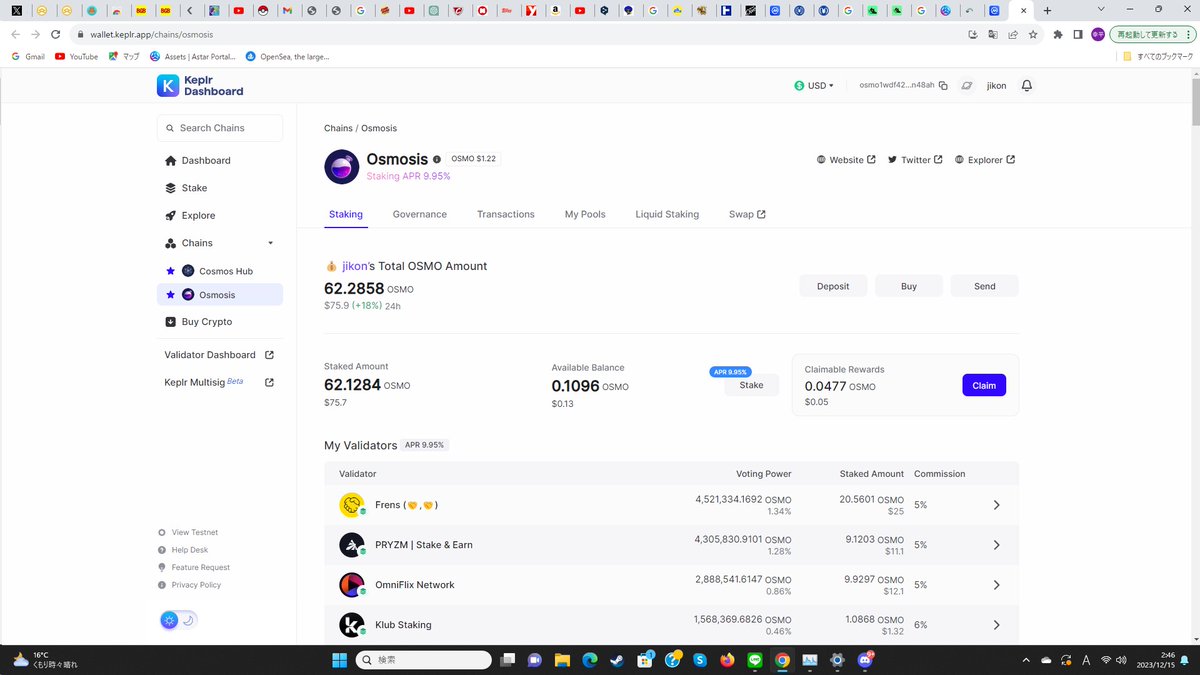Switch to the Transactions tab
This screenshot has width=1200, height=675.
506,214
